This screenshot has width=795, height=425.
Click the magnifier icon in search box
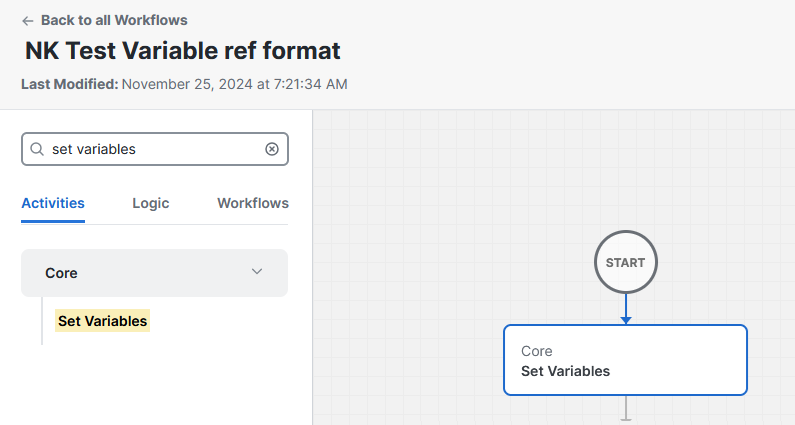37,149
